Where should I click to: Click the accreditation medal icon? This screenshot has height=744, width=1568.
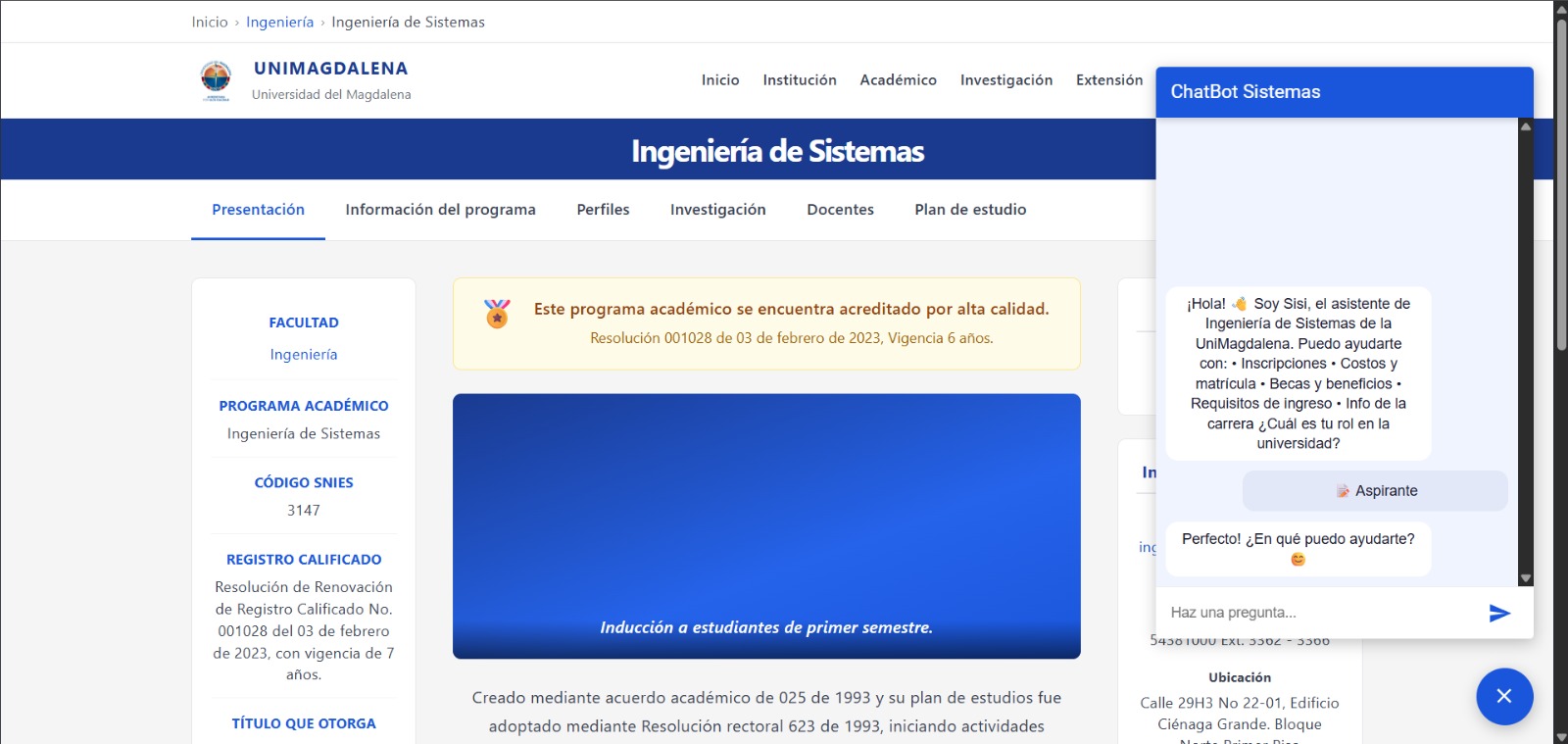tap(497, 314)
